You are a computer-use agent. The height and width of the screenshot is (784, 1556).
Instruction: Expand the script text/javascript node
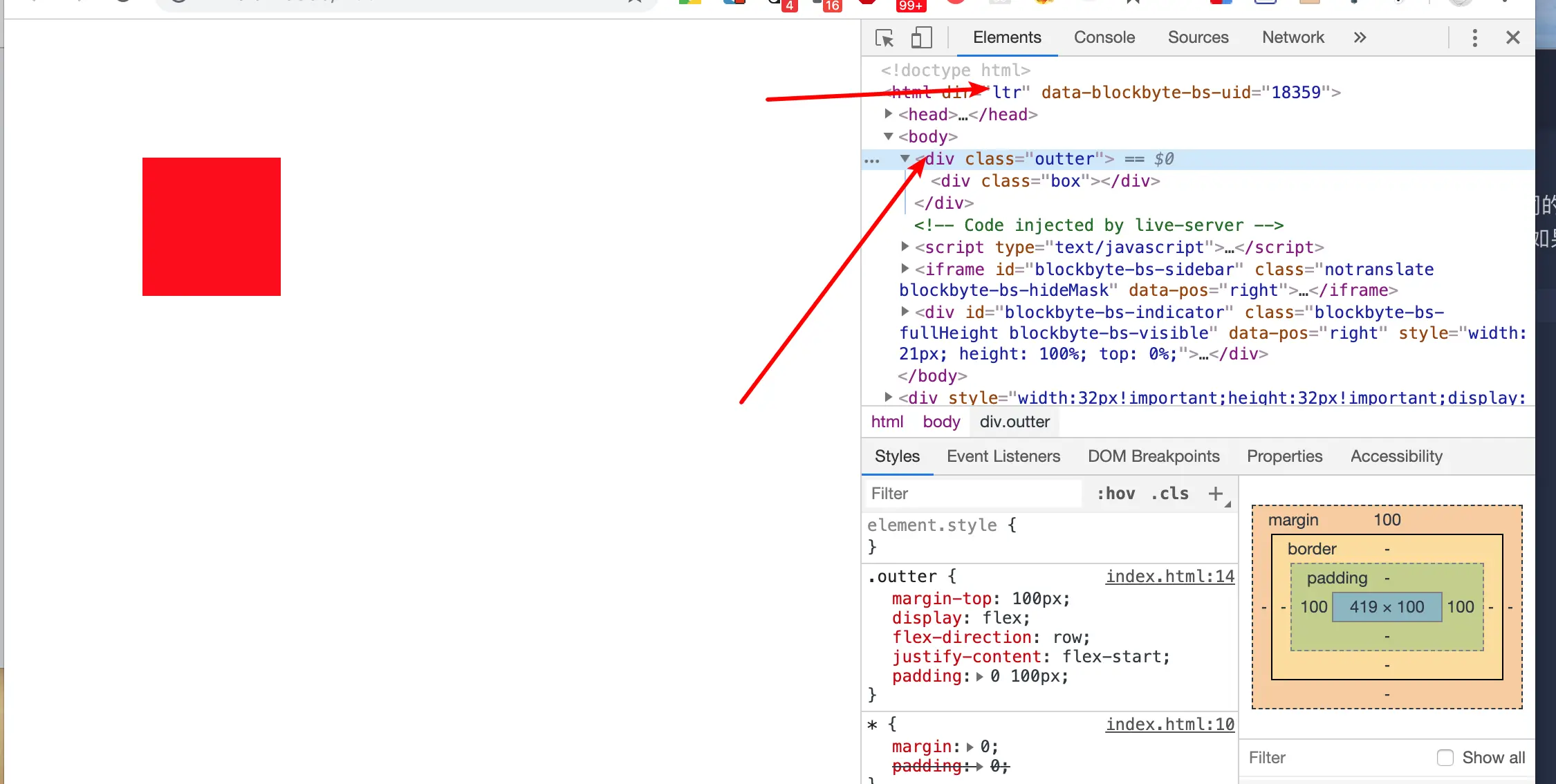click(905, 247)
